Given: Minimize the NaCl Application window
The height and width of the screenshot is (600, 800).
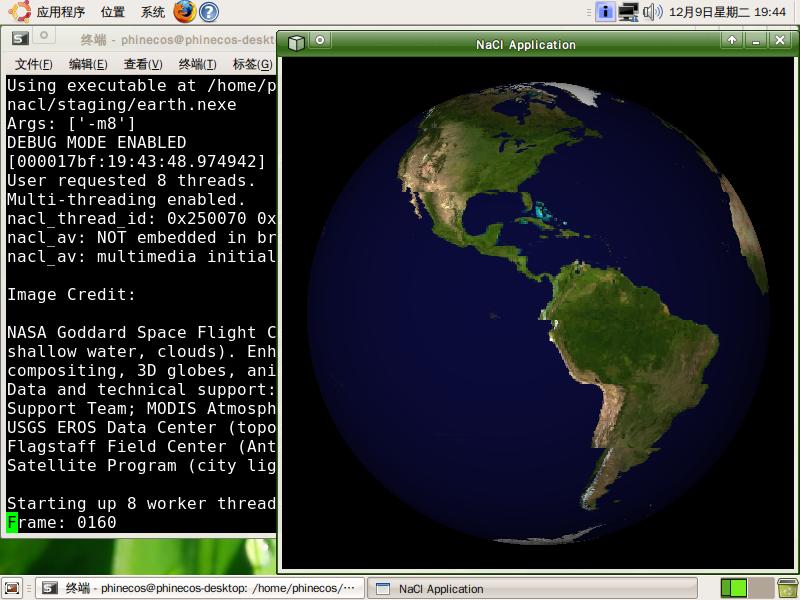Looking at the screenshot, I should (756, 40).
